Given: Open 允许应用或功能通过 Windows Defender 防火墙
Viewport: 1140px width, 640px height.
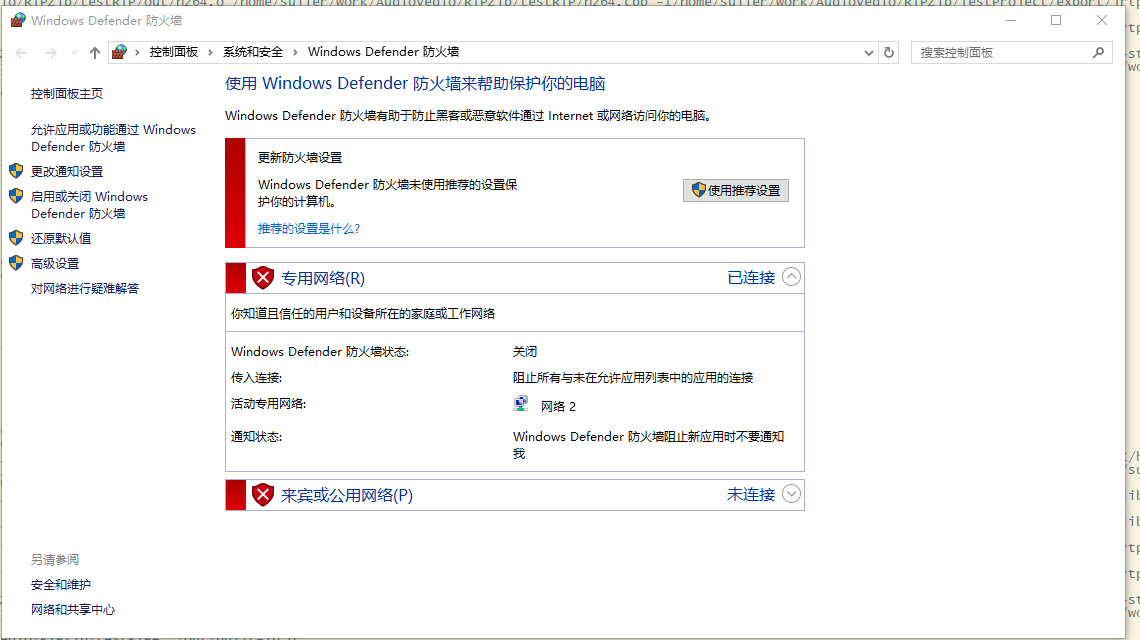Looking at the screenshot, I should pos(113,138).
